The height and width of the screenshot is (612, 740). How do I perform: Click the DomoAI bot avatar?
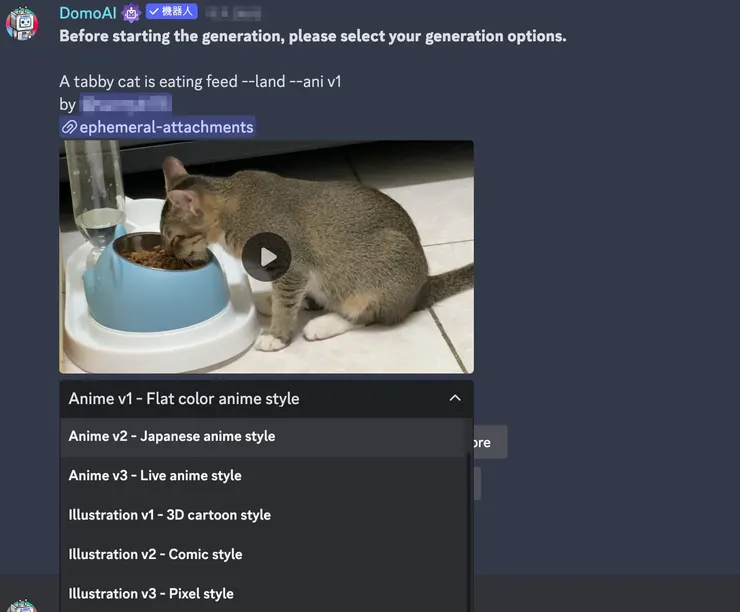click(22, 23)
